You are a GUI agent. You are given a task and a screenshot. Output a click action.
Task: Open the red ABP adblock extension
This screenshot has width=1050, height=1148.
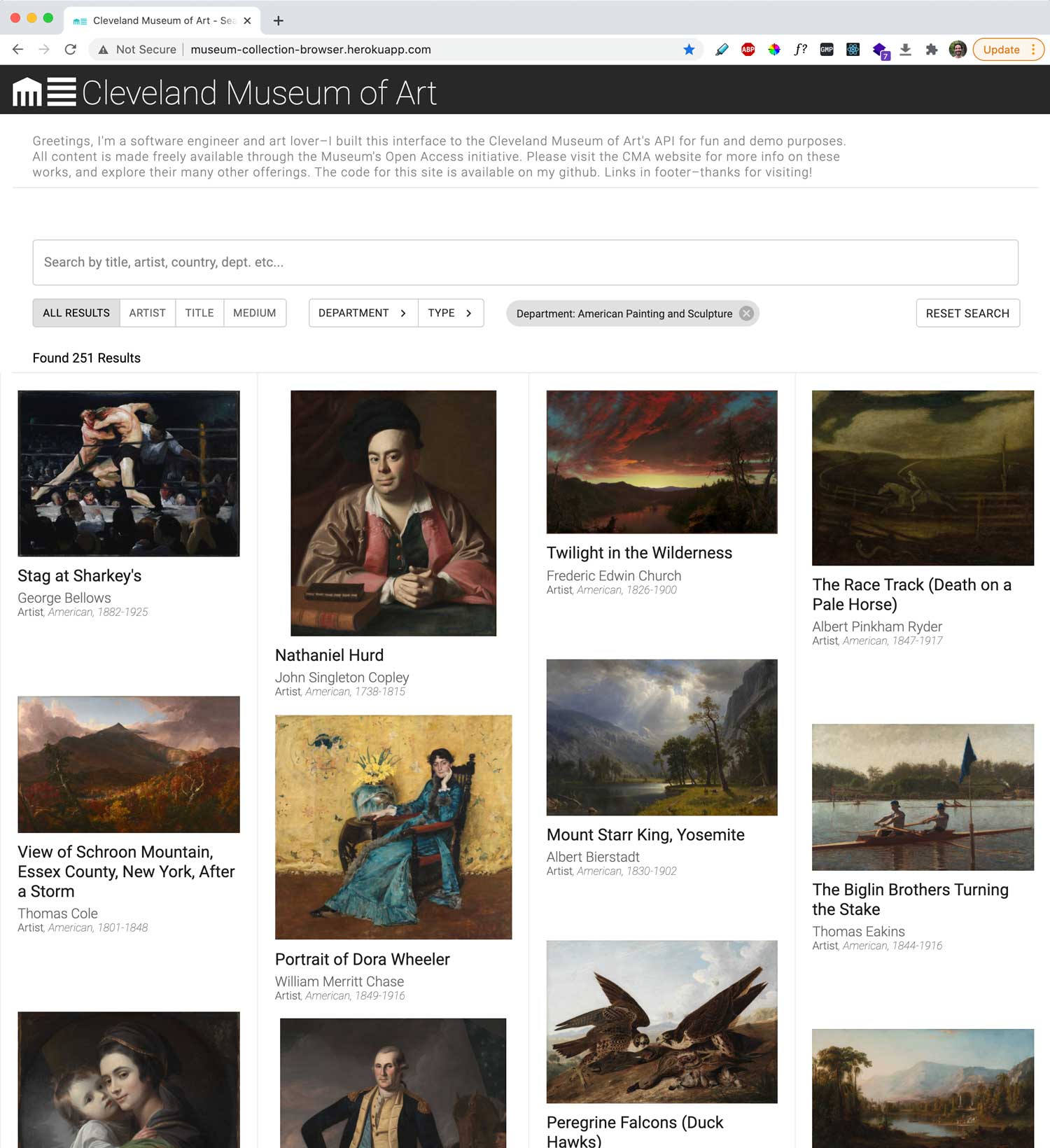coord(748,49)
